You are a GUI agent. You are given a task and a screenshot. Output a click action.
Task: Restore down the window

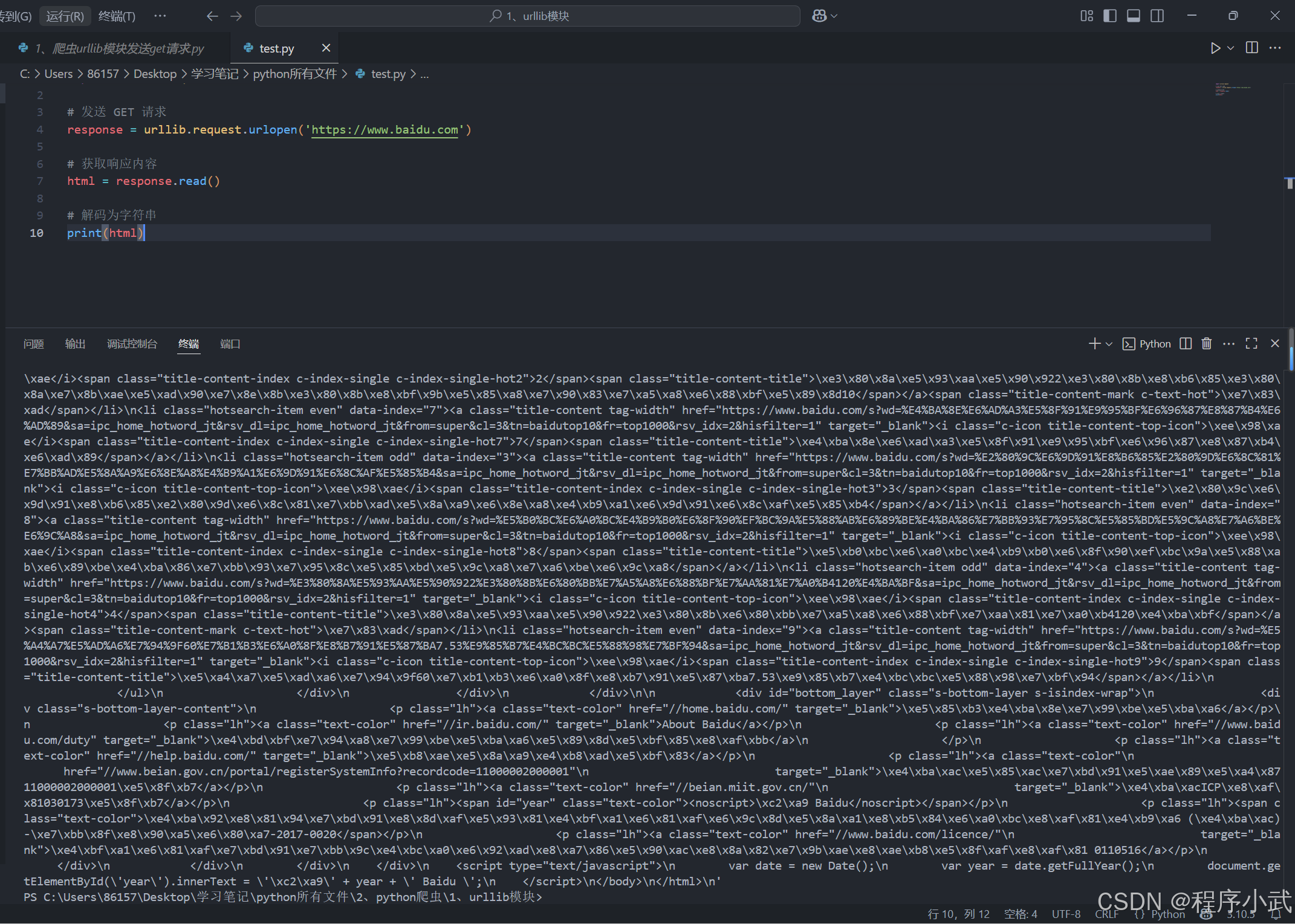pos(1233,16)
